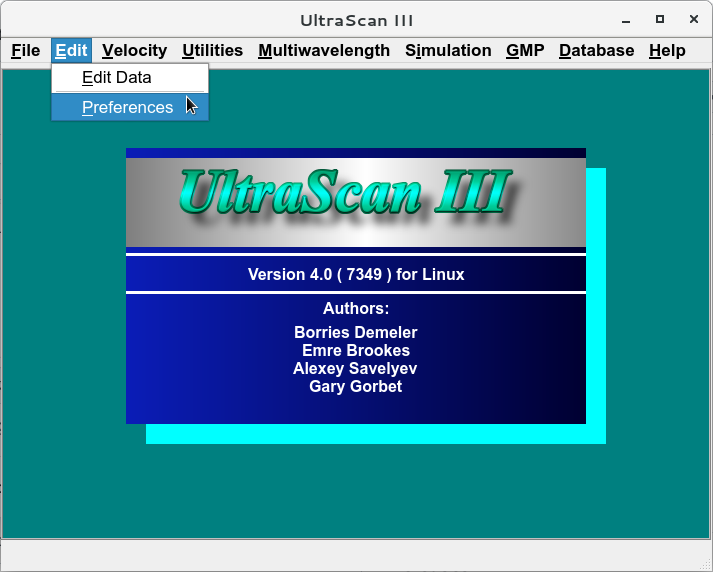Open the GMP menu
This screenshot has height=572, width=713.
(525, 50)
